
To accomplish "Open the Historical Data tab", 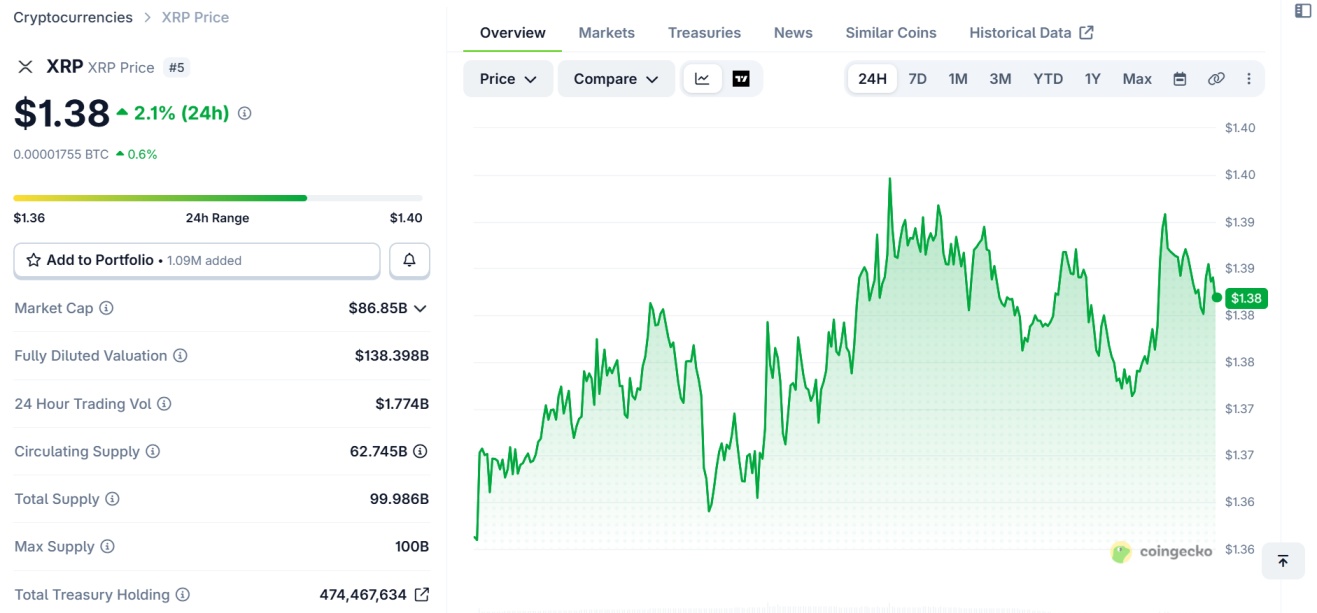I will click(1031, 33).
